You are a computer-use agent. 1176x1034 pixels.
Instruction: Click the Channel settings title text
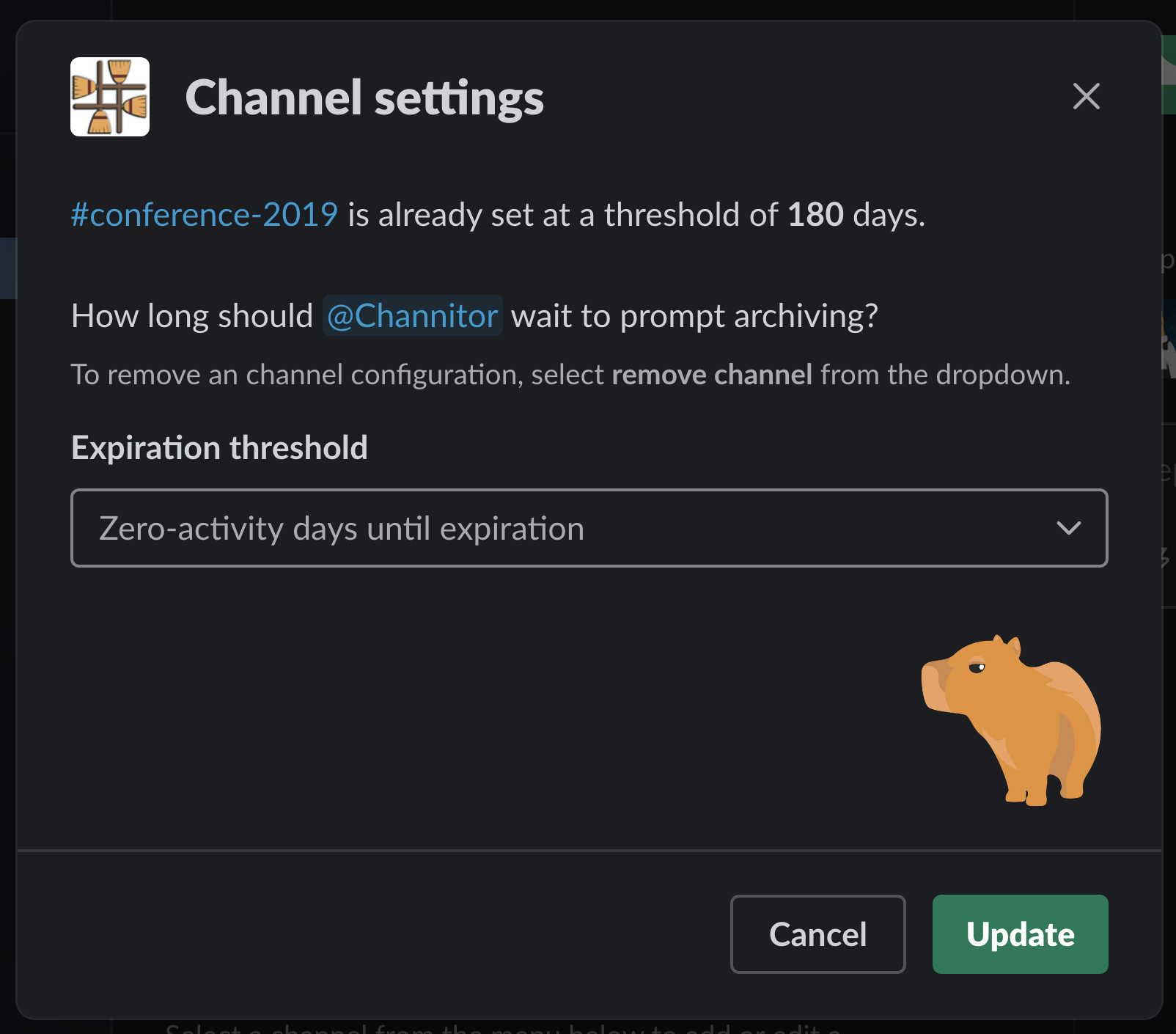pos(364,98)
